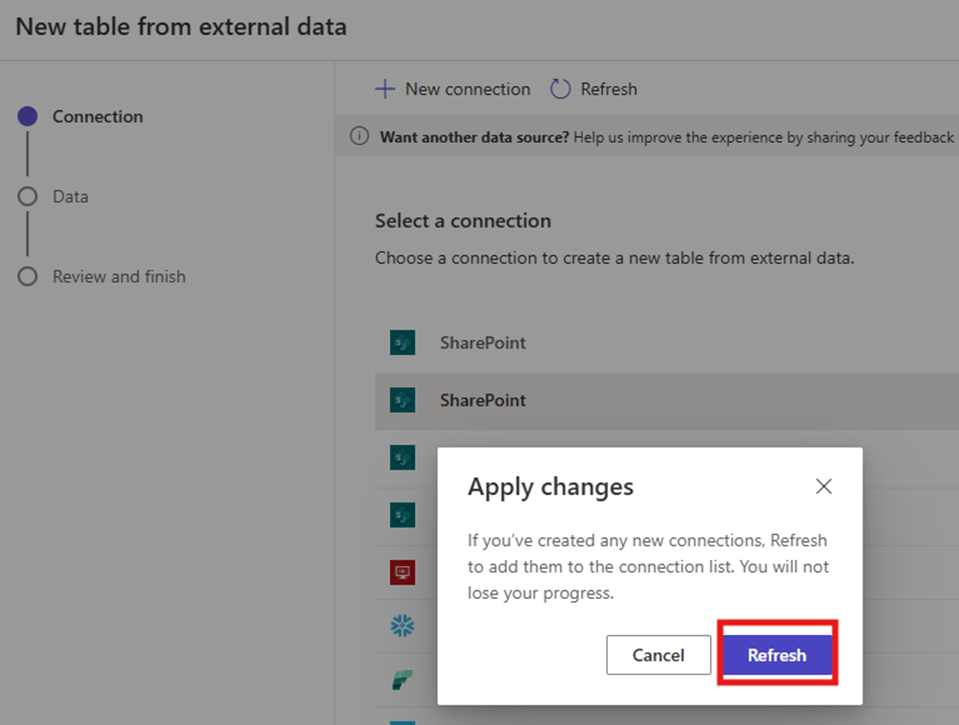Click the info icon in feedback banner
This screenshot has height=725, width=959.
pyautogui.click(x=359, y=137)
